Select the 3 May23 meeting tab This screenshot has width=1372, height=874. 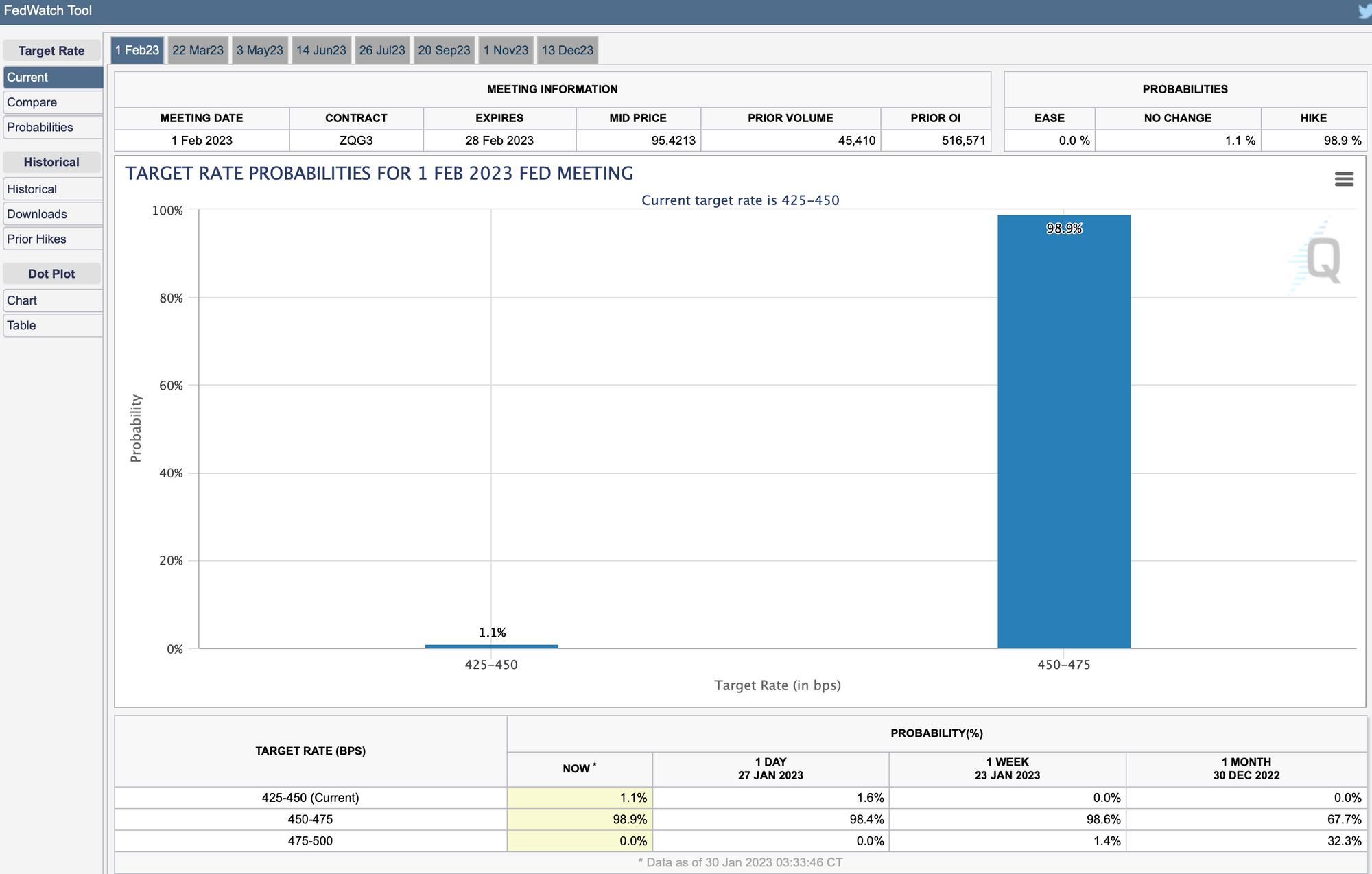click(x=259, y=50)
